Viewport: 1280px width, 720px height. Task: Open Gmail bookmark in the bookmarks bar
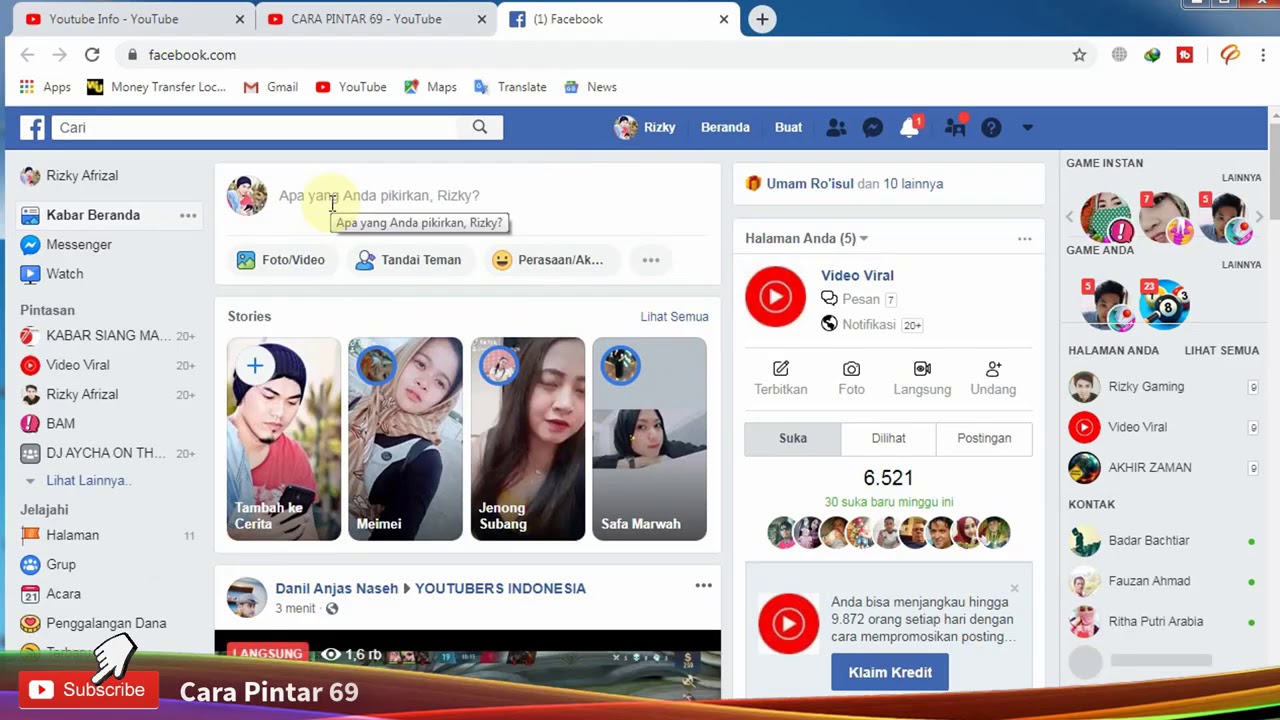[271, 87]
